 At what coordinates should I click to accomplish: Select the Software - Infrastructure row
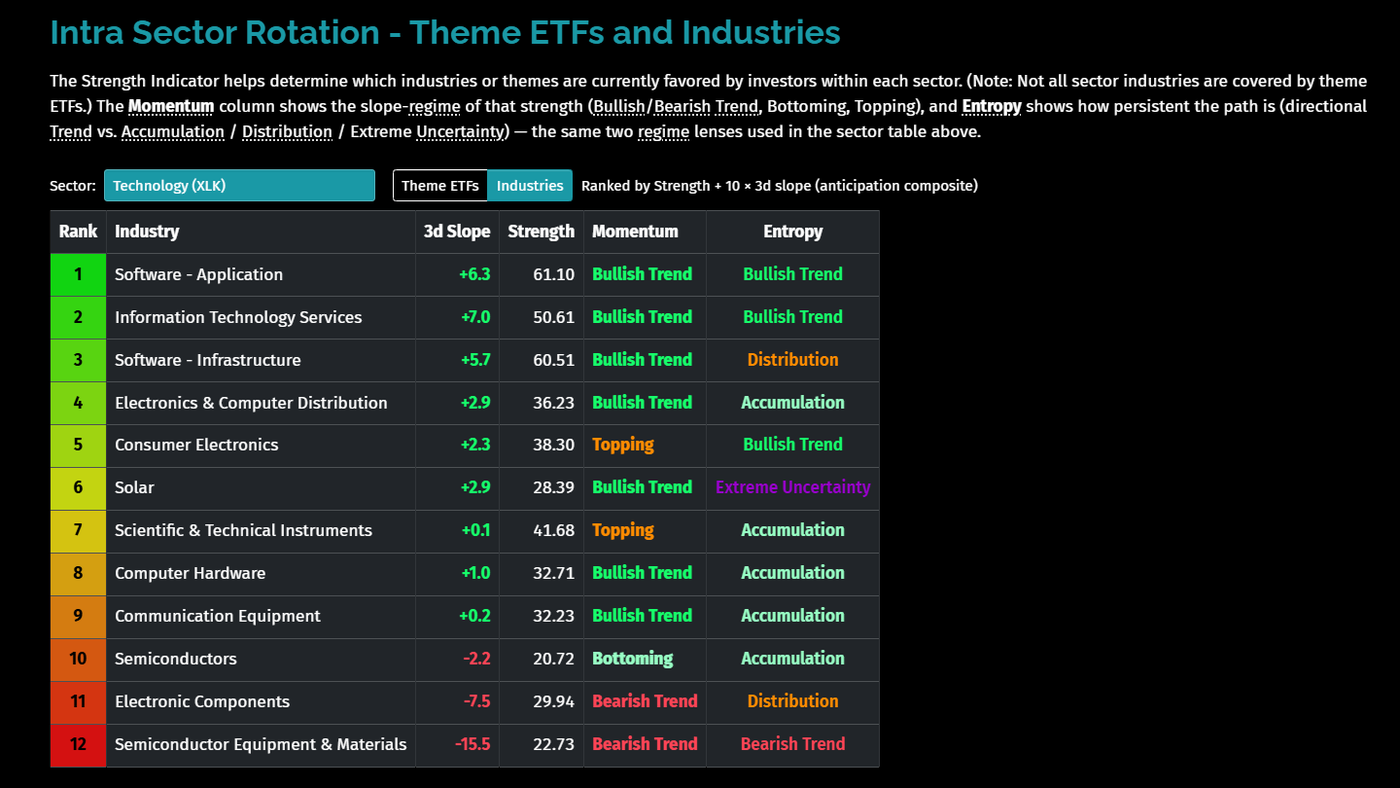click(x=465, y=360)
